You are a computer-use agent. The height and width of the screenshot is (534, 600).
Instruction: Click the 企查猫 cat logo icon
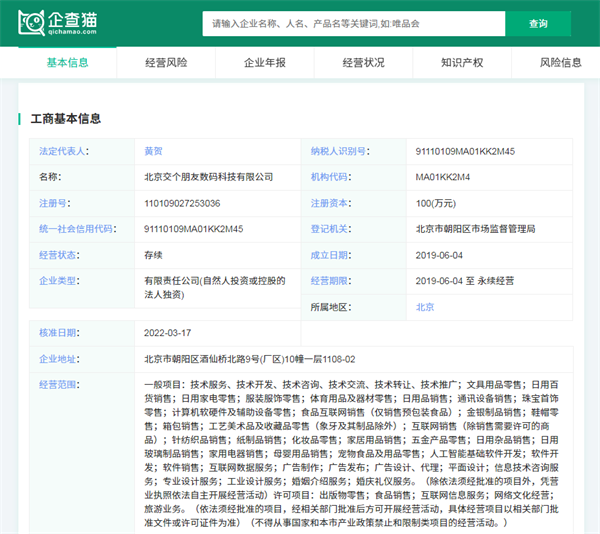pos(32,21)
